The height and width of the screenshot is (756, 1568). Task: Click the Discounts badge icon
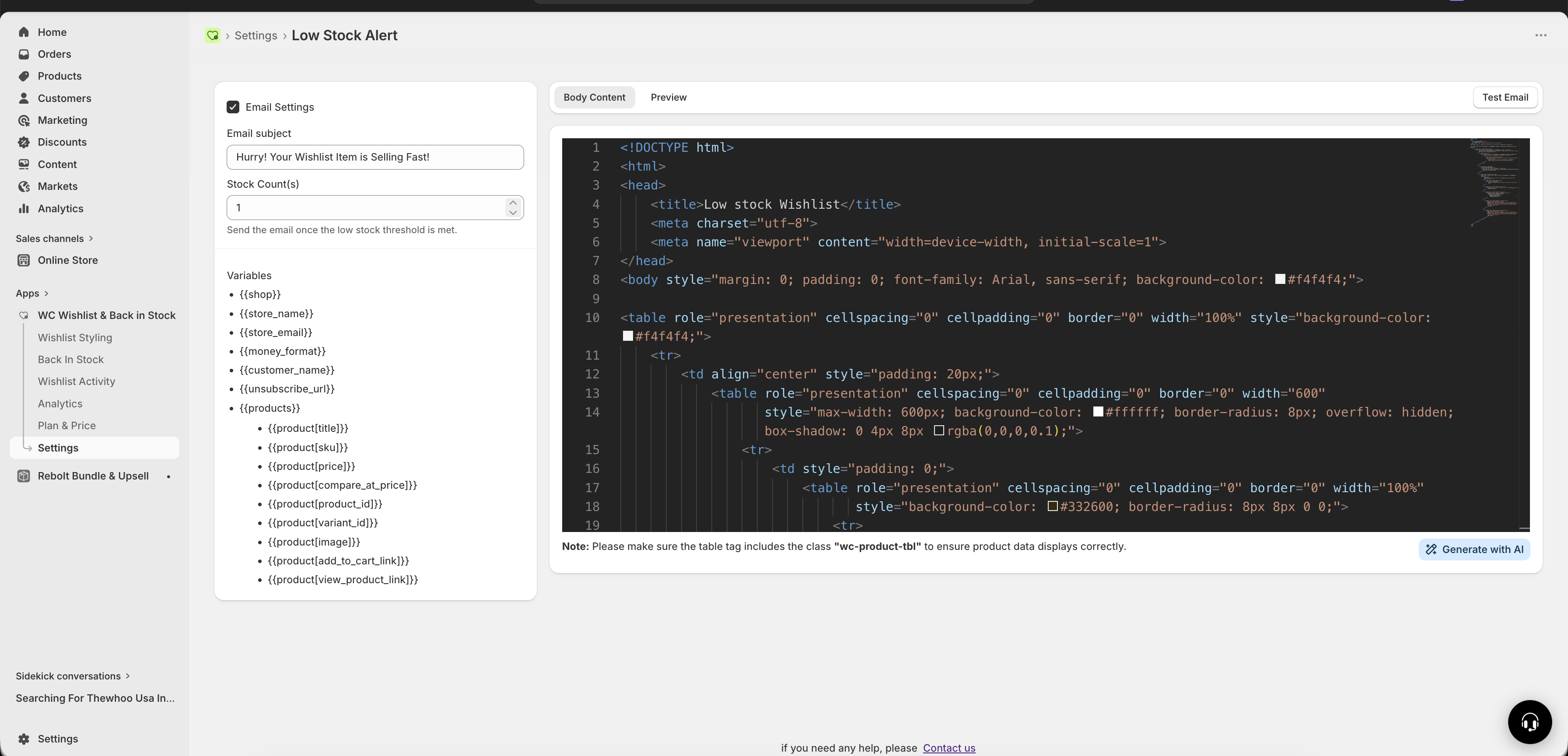(x=24, y=143)
